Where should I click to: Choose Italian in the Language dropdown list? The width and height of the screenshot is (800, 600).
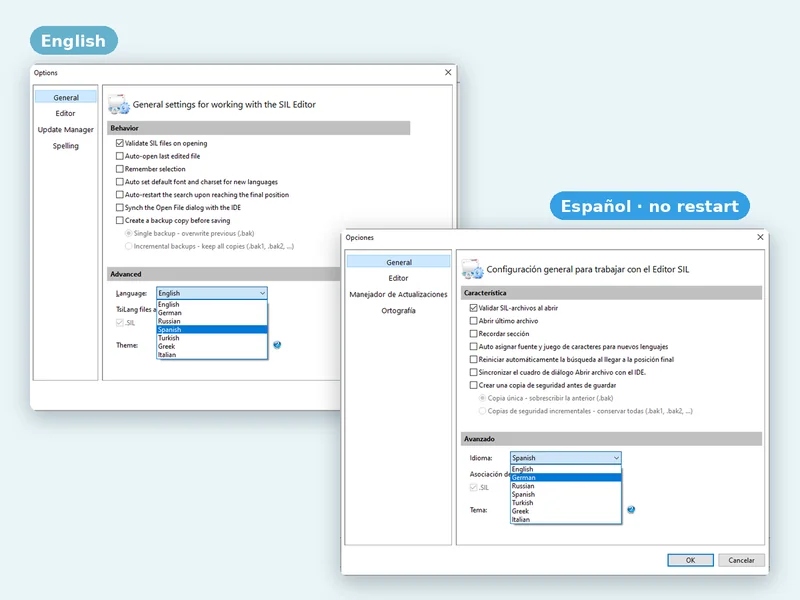click(x=212, y=355)
